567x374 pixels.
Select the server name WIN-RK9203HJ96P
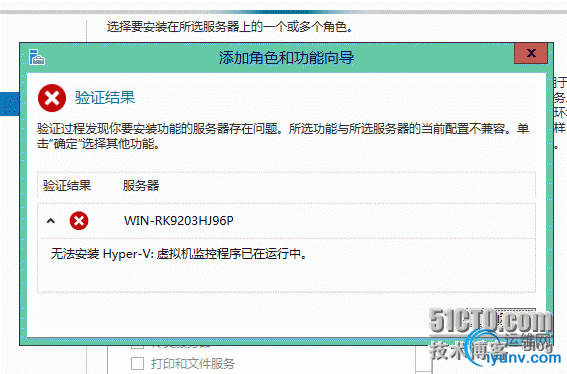(179, 220)
